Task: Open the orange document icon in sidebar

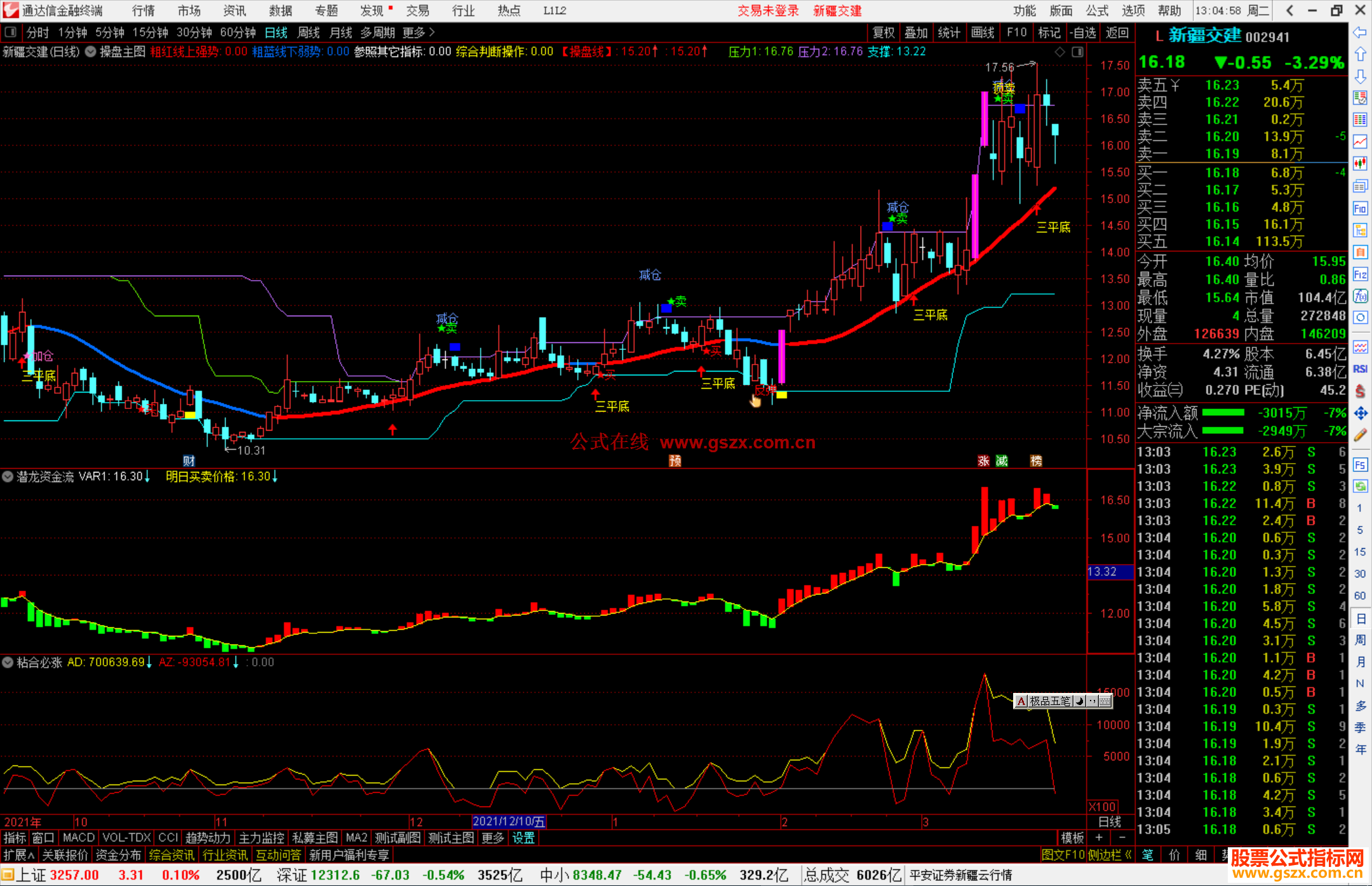Action: pyautogui.click(x=1360, y=252)
